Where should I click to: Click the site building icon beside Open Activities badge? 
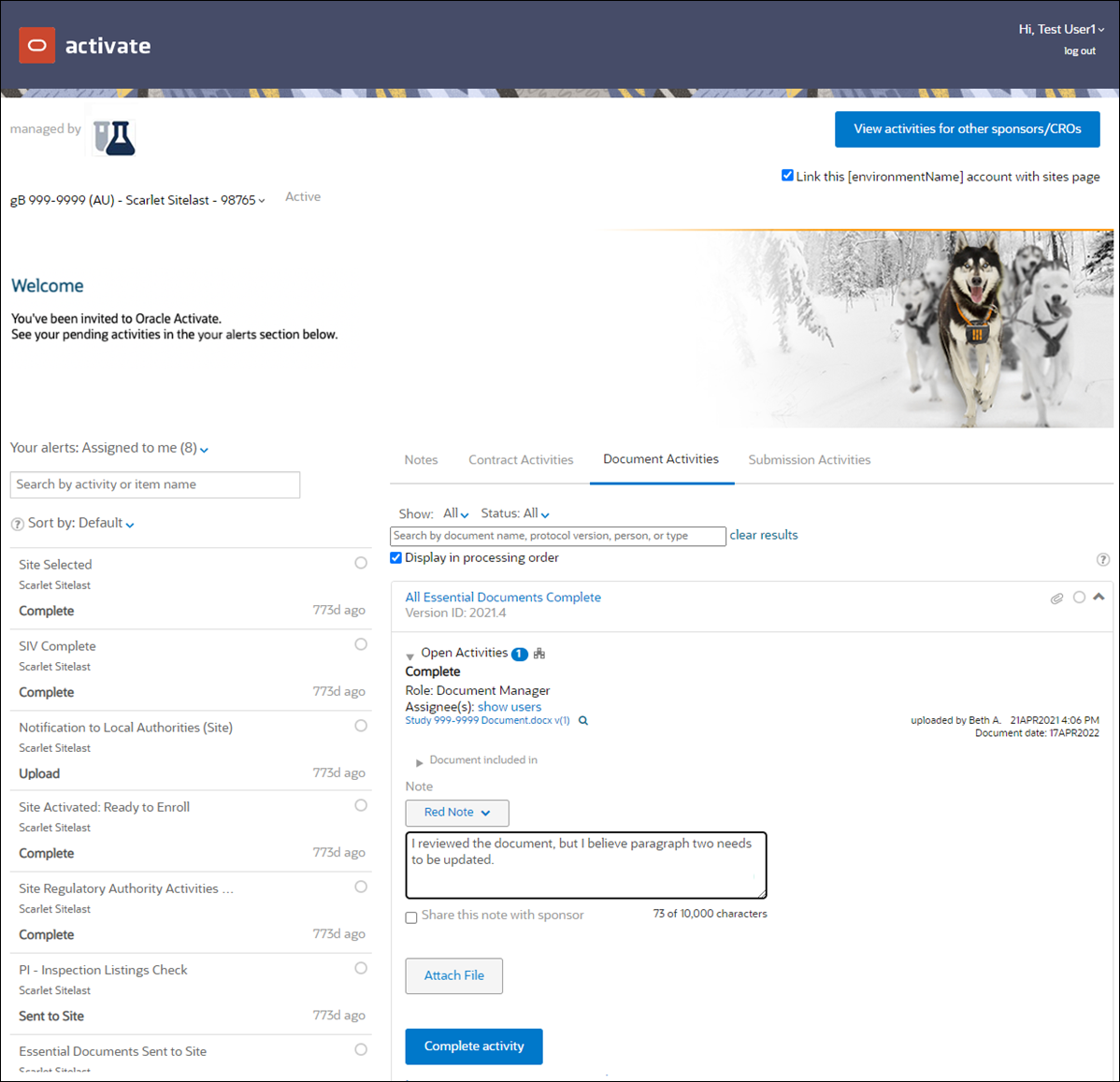click(537, 653)
